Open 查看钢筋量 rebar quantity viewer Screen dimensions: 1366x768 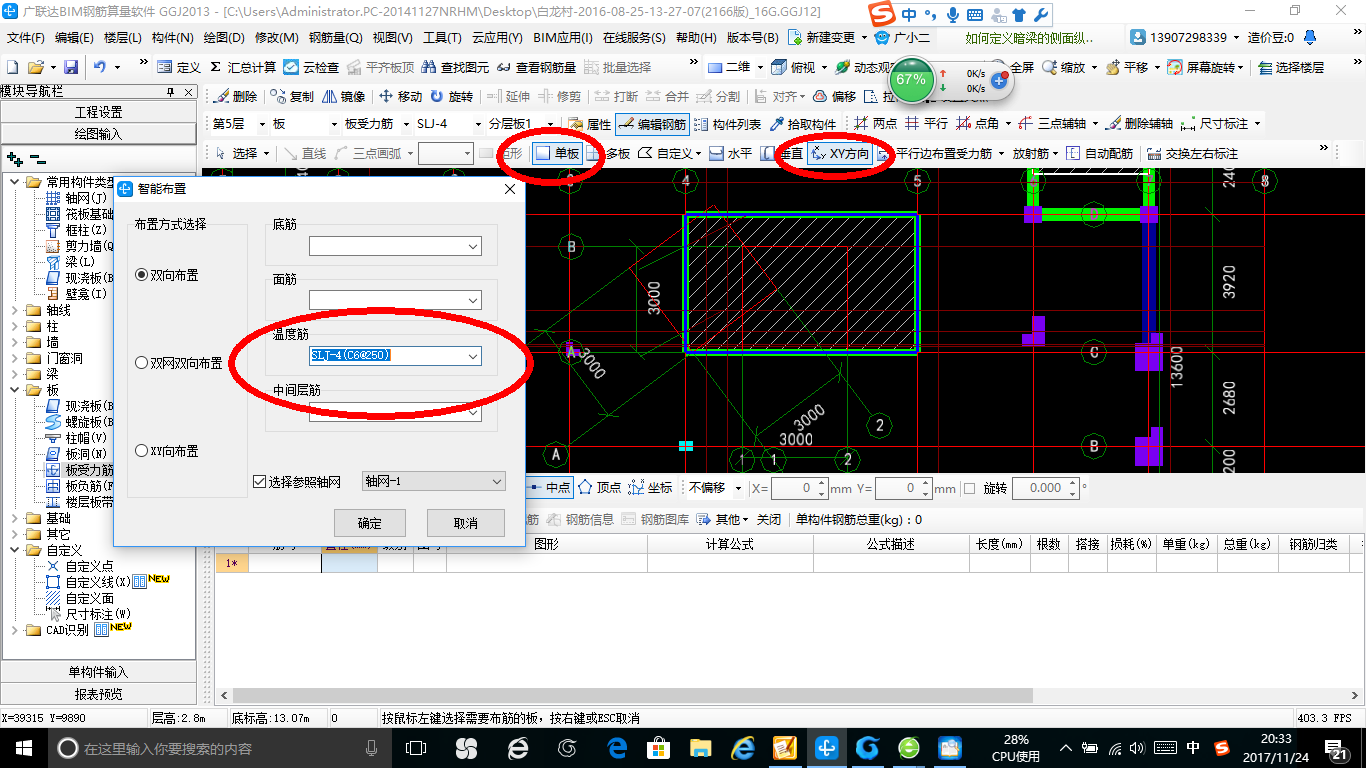[536, 67]
